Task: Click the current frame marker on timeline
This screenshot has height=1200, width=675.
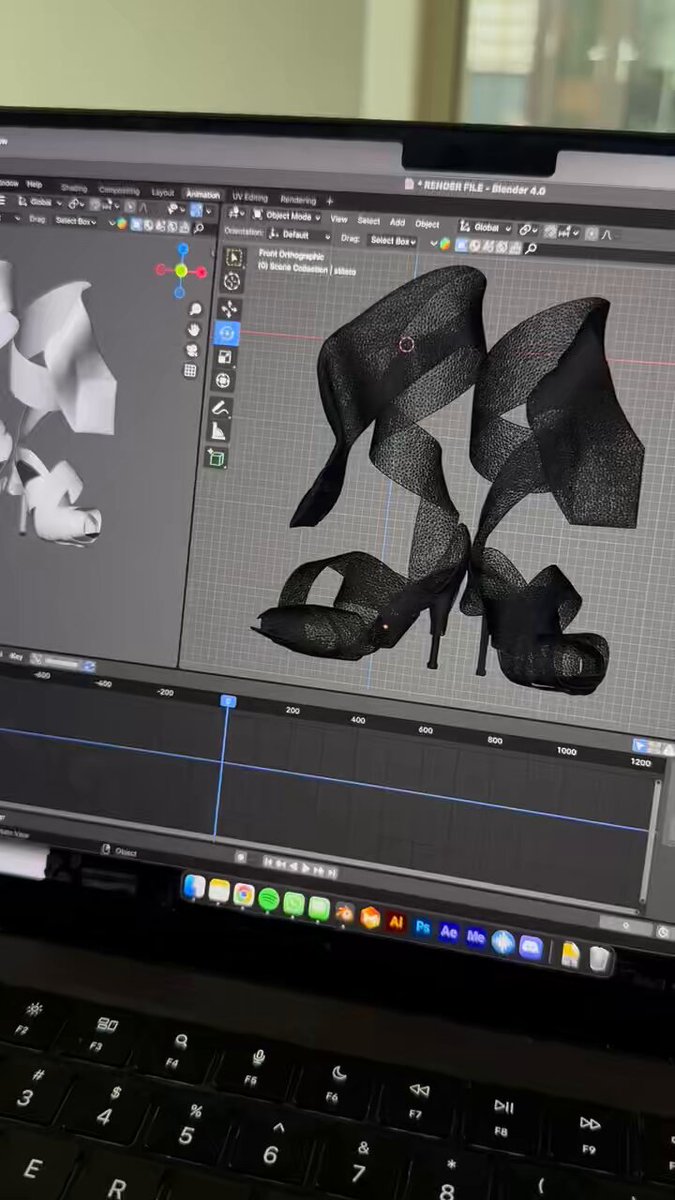Action: tap(228, 702)
